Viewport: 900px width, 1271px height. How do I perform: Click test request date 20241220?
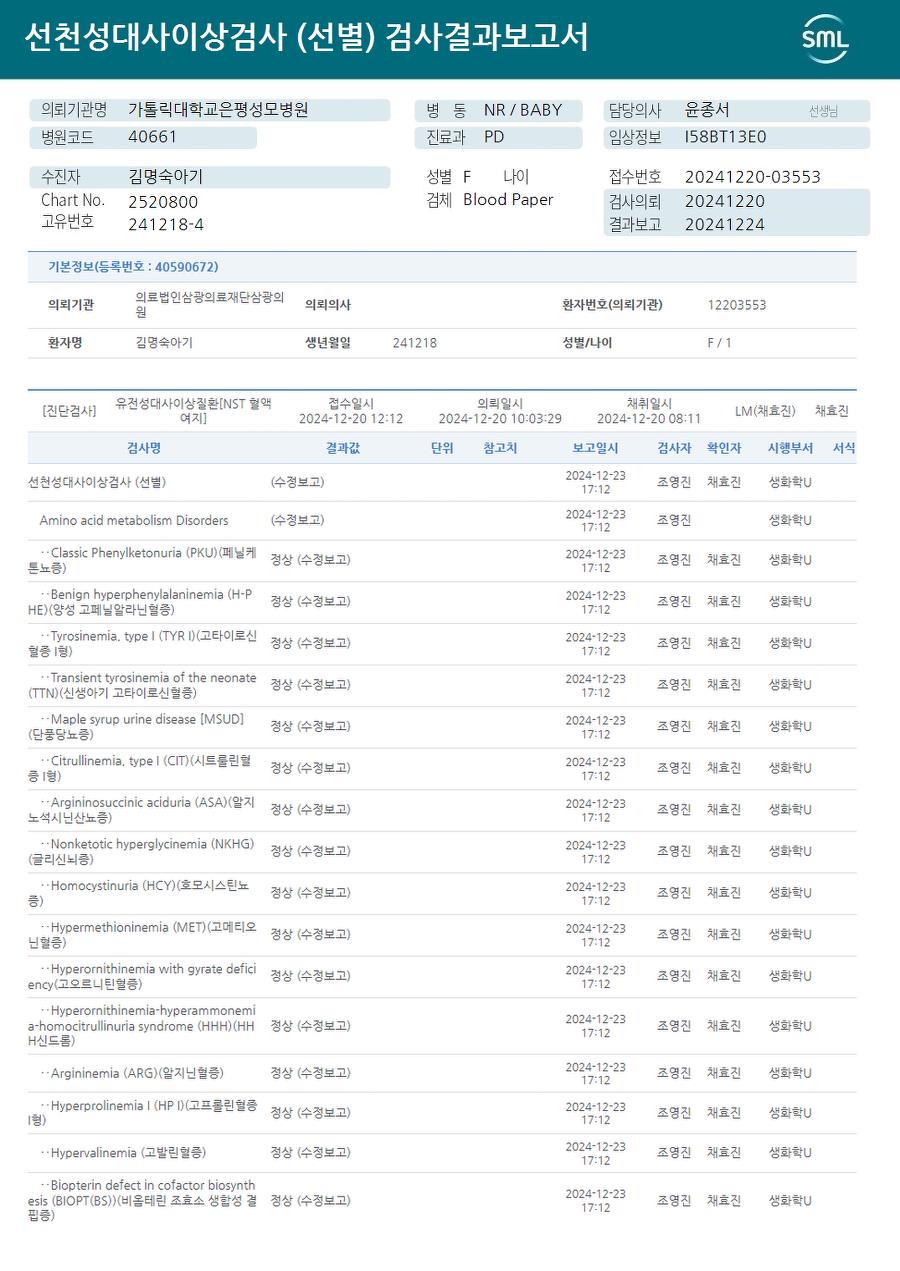point(725,201)
